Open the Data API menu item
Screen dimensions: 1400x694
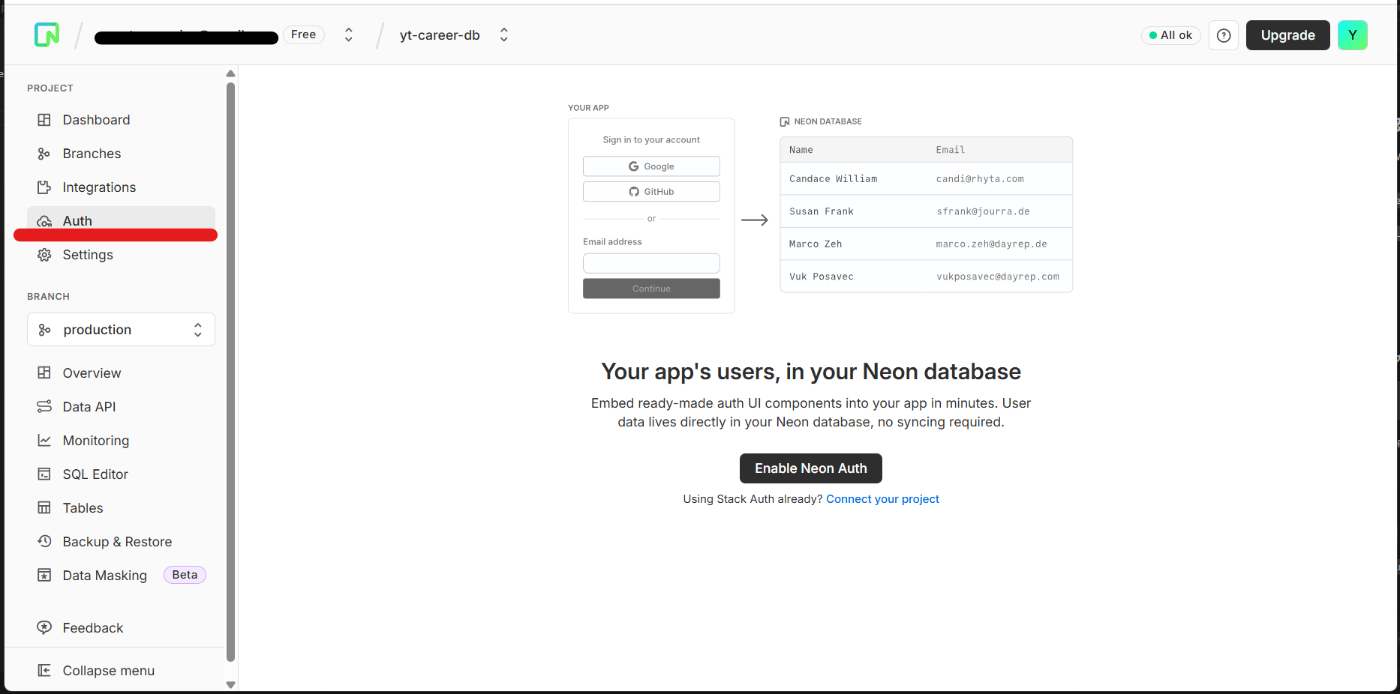[89, 407]
